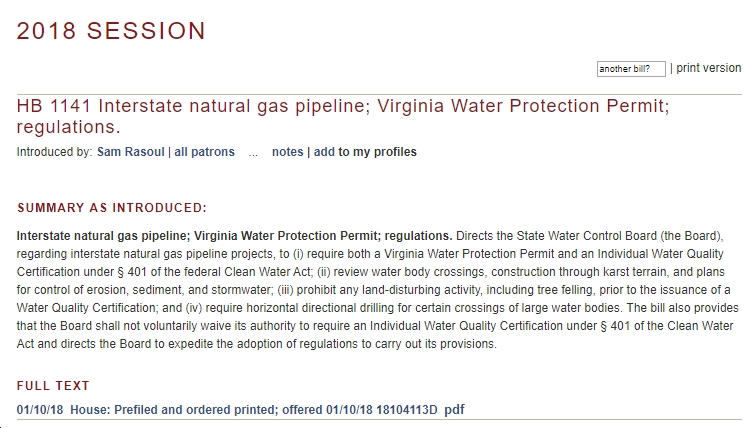Click the ellipsis between patrons and notes
Image resolution: width=754 pixels, height=428 pixels.
[x=253, y=153]
